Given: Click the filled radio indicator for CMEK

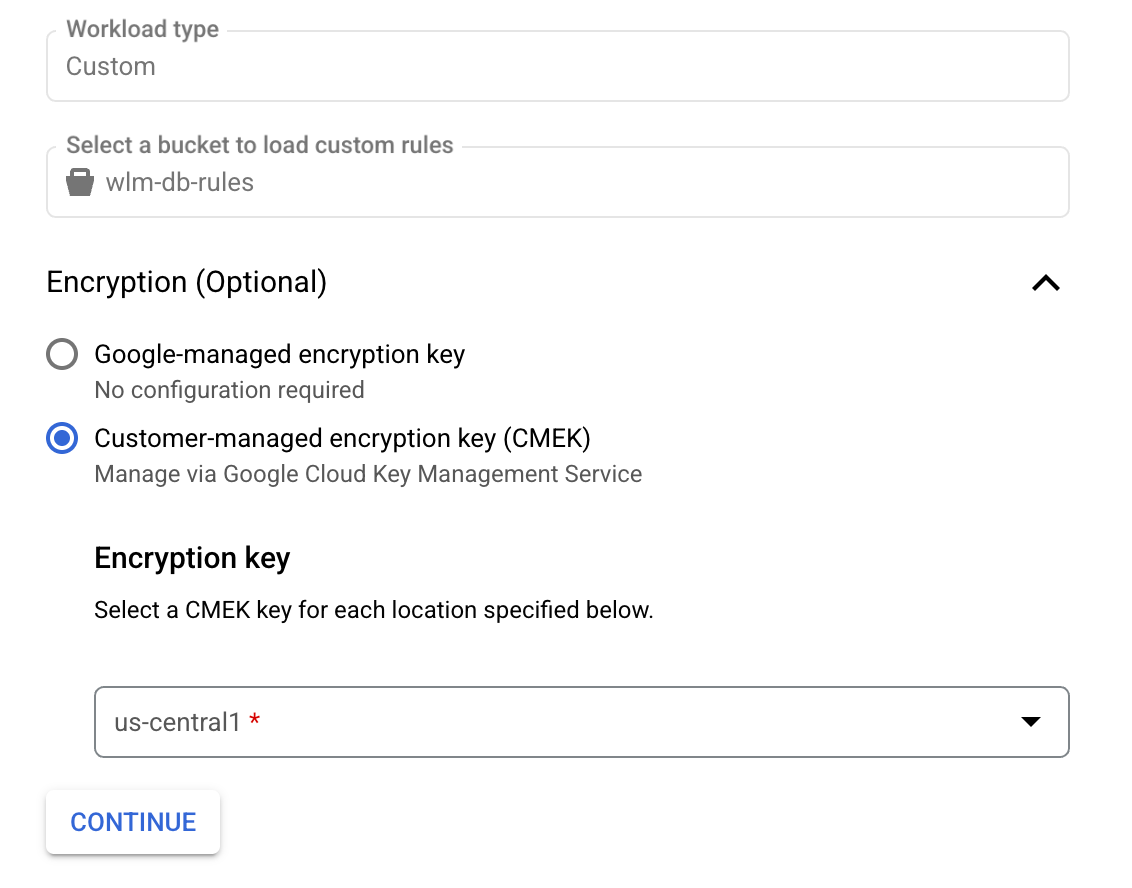Looking at the screenshot, I should tap(62, 438).
